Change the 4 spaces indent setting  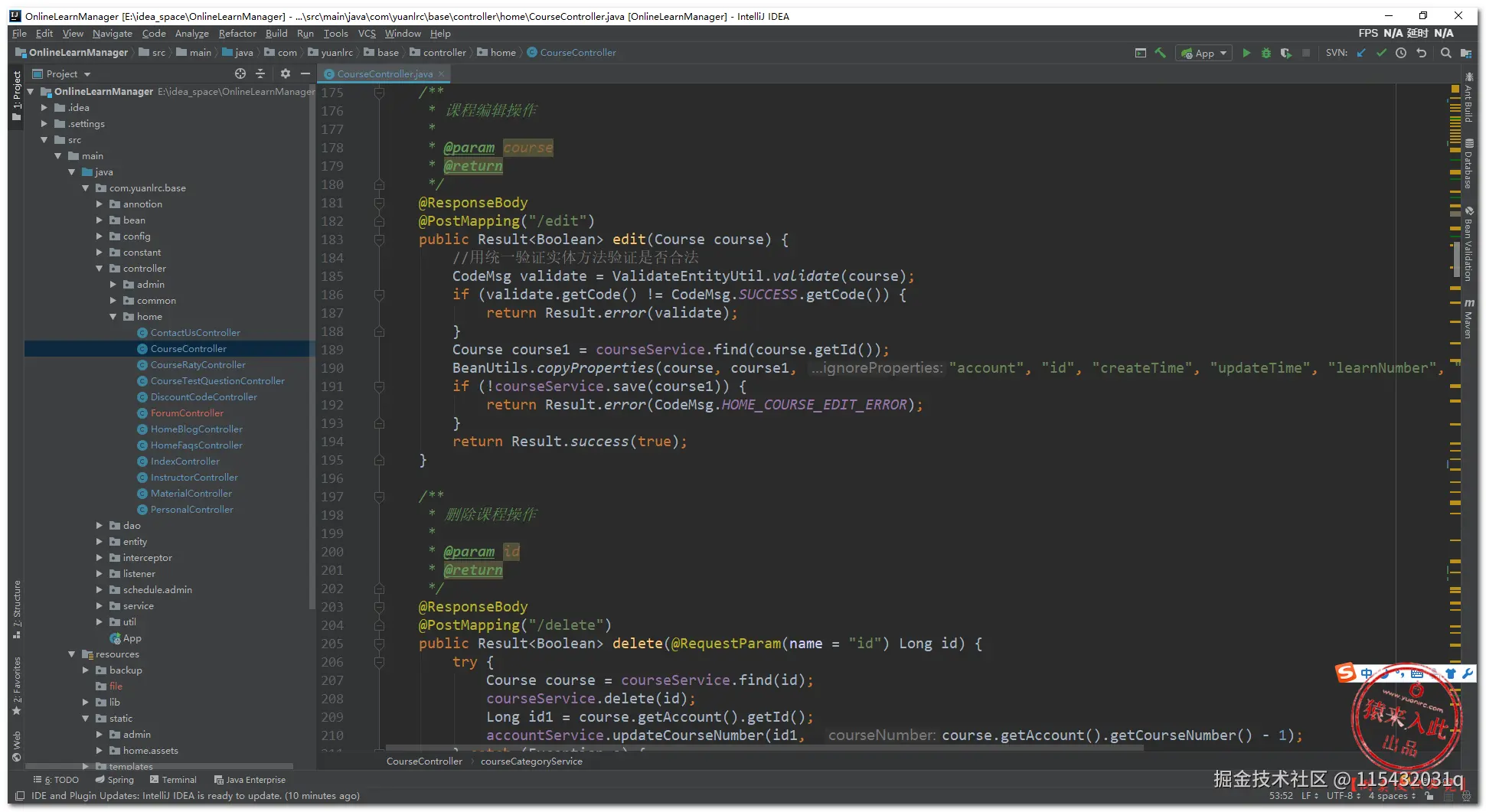pyautogui.click(x=1392, y=796)
